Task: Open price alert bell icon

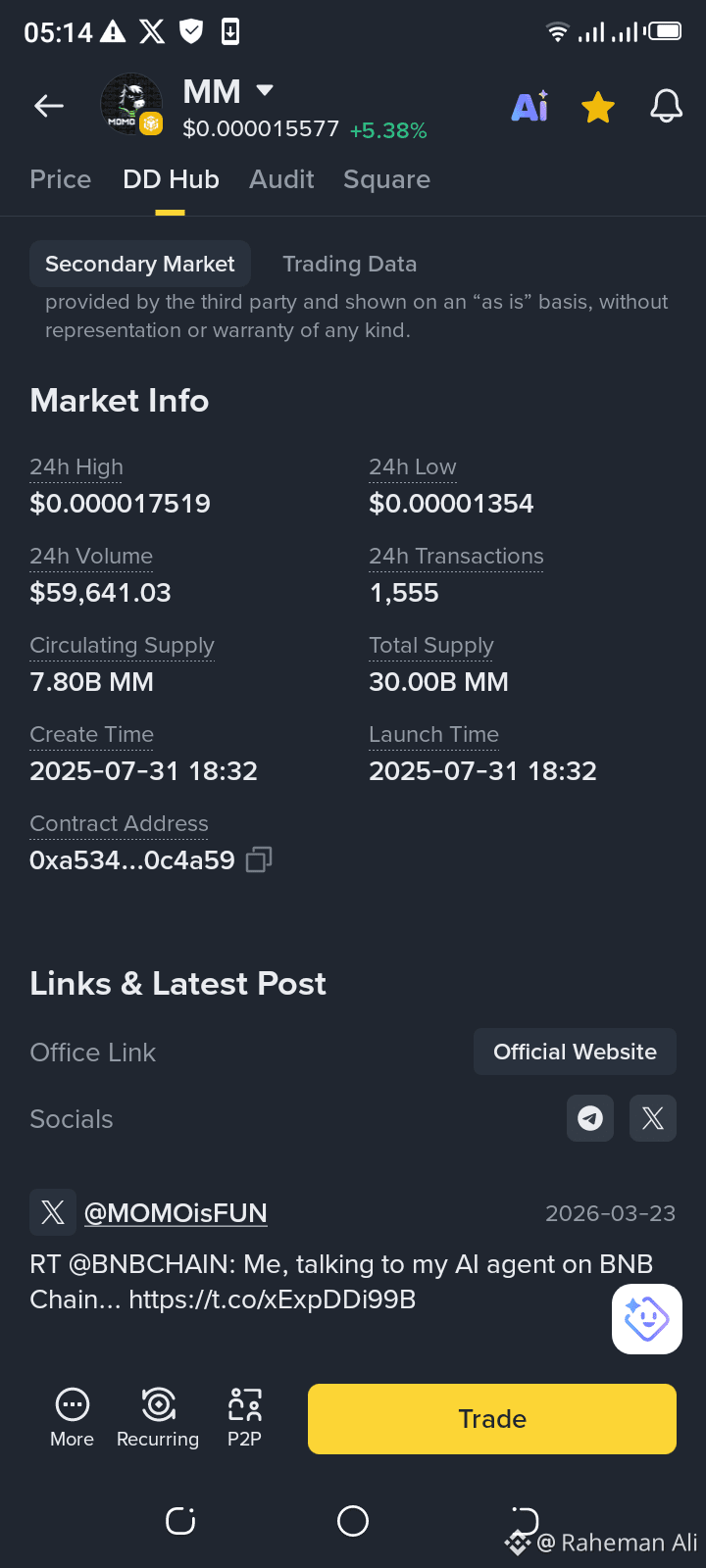Action: 666,106
